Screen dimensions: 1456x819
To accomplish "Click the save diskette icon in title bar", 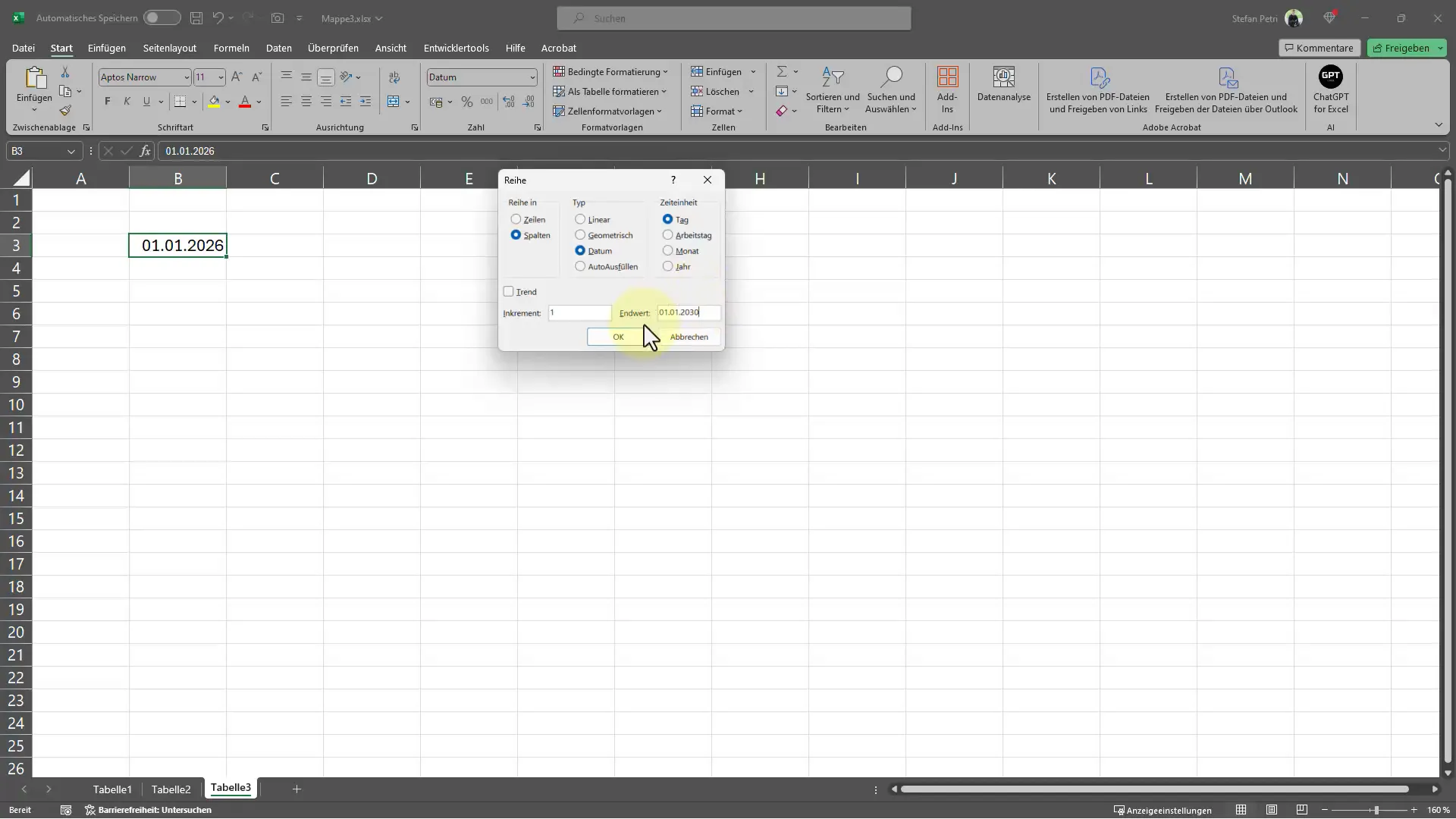I will pos(196,17).
